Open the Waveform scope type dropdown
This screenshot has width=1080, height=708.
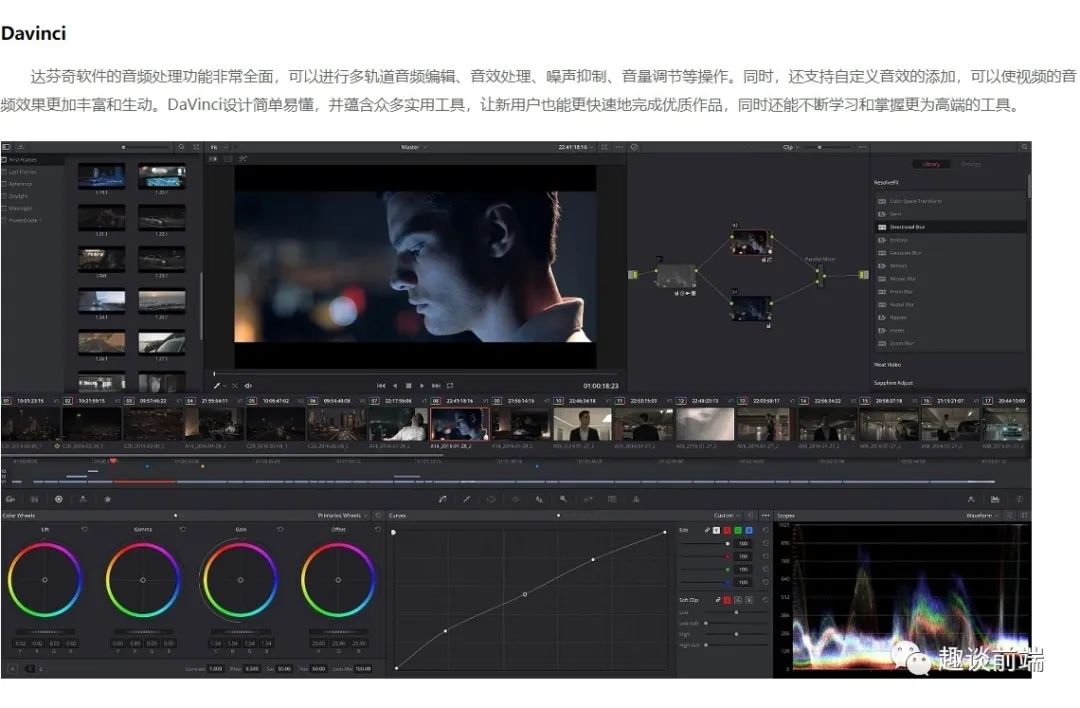(982, 515)
